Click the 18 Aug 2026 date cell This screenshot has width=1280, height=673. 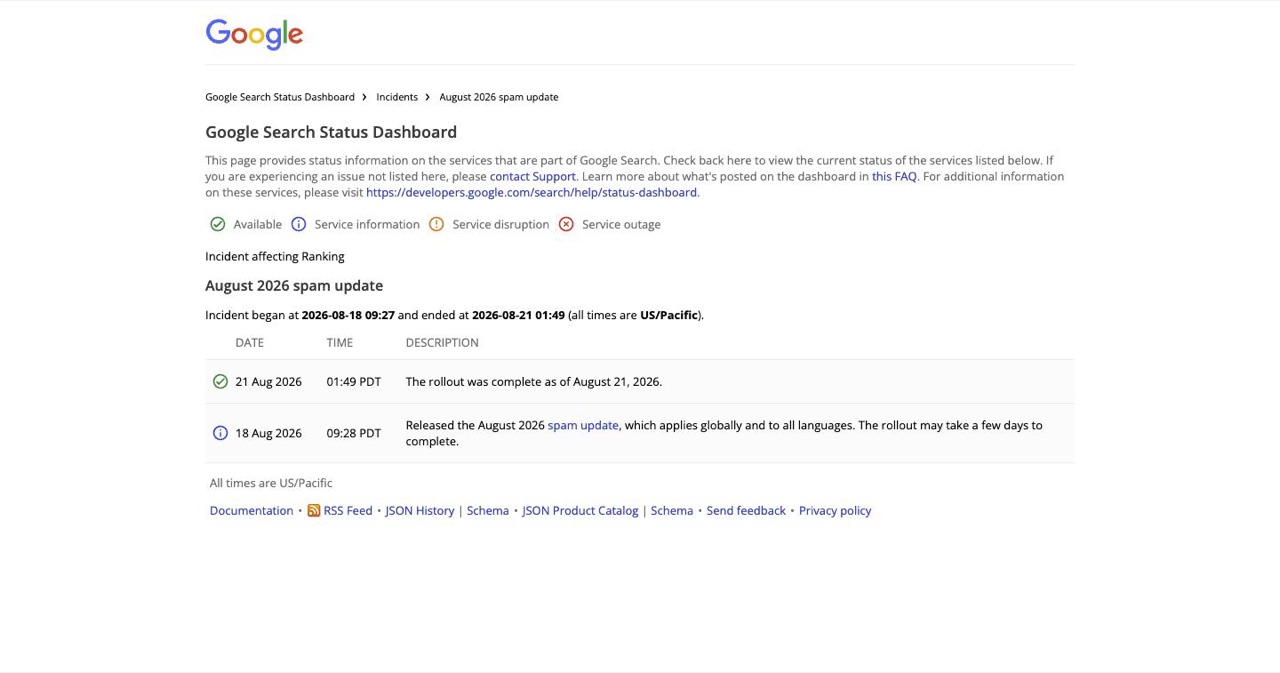click(268, 433)
